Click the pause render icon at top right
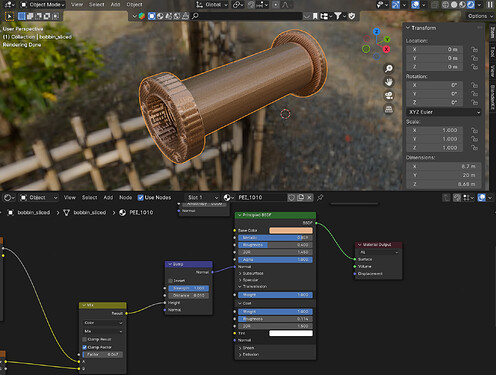The image size is (496, 375). pos(490,5)
